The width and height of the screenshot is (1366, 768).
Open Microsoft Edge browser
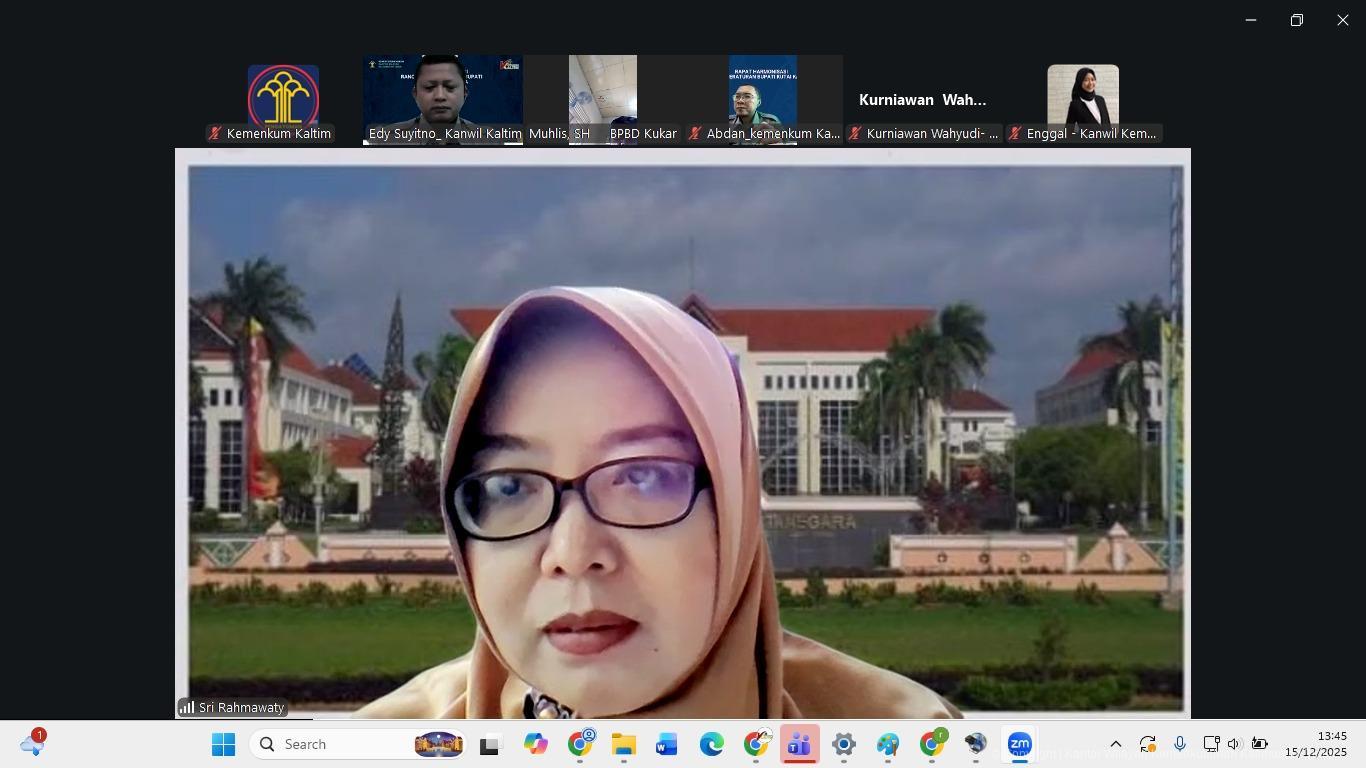tap(711, 744)
